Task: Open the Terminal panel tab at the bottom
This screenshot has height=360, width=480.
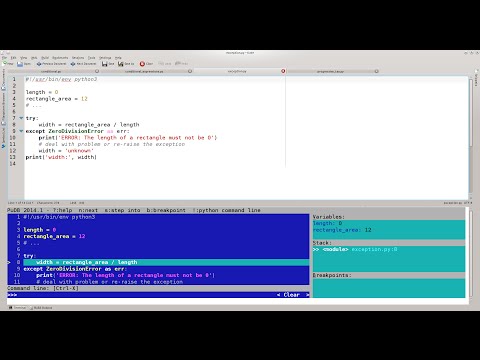Action: (x=17, y=308)
